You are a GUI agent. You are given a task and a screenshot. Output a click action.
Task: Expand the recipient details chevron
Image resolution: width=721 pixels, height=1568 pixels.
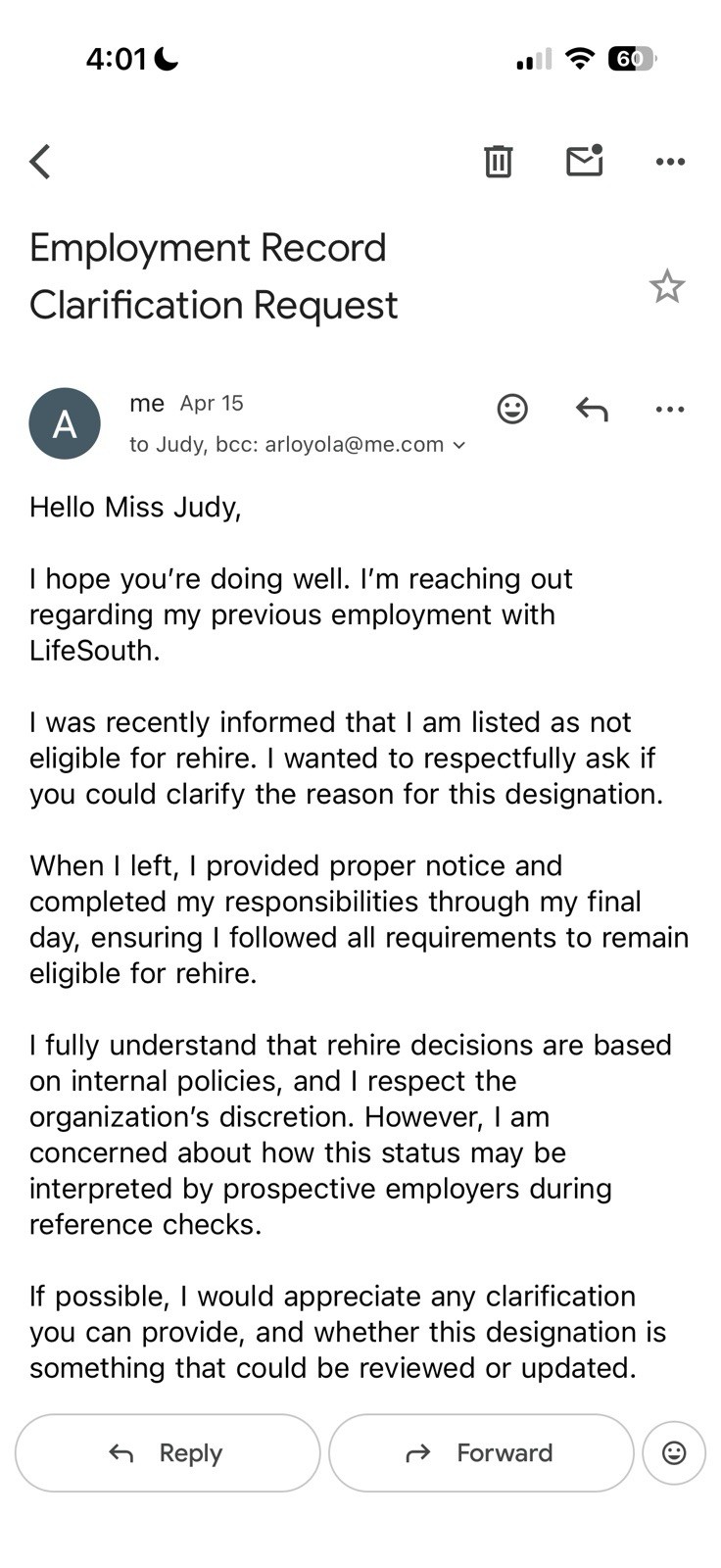457,445
